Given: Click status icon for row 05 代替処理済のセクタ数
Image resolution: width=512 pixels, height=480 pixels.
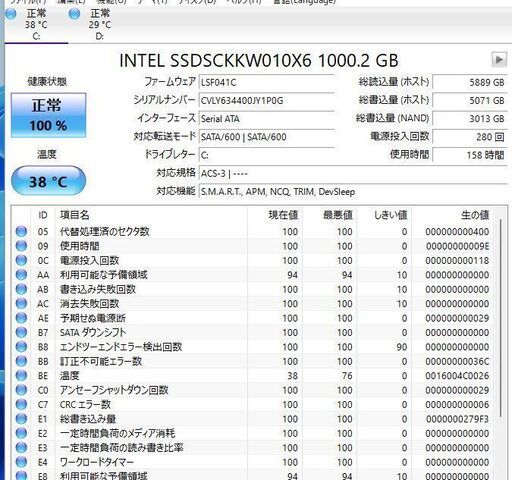Looking at the screenshot, I should [21, 231].
